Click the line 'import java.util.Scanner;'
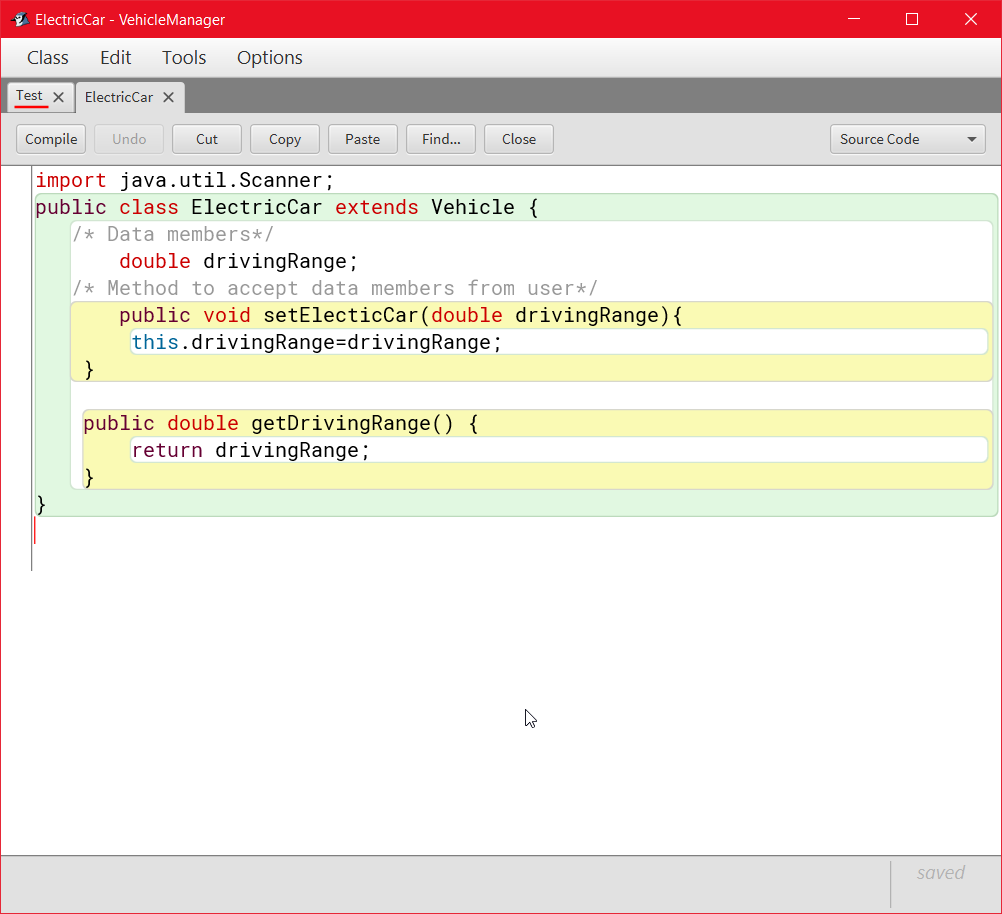 pyautogui.click(x=185, y=180)
